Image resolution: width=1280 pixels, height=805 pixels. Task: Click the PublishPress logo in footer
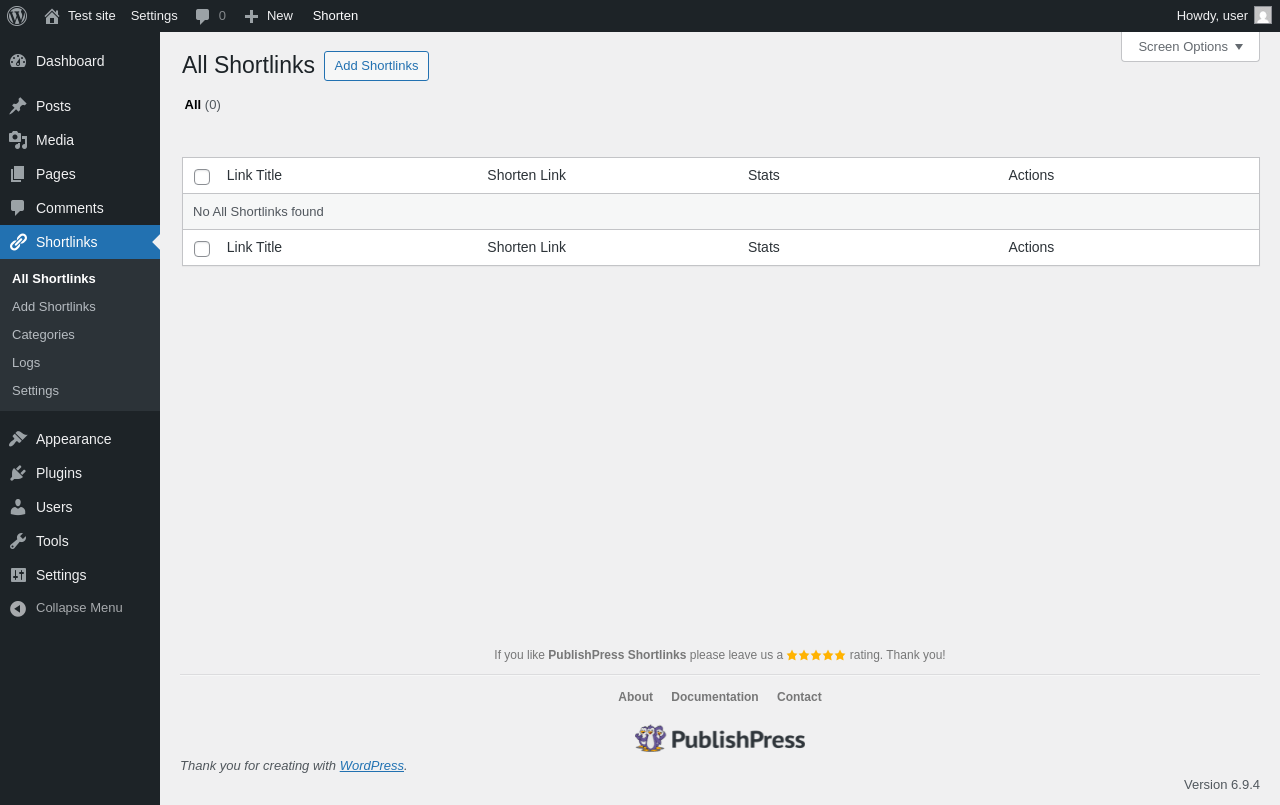[x=720, y=739]
